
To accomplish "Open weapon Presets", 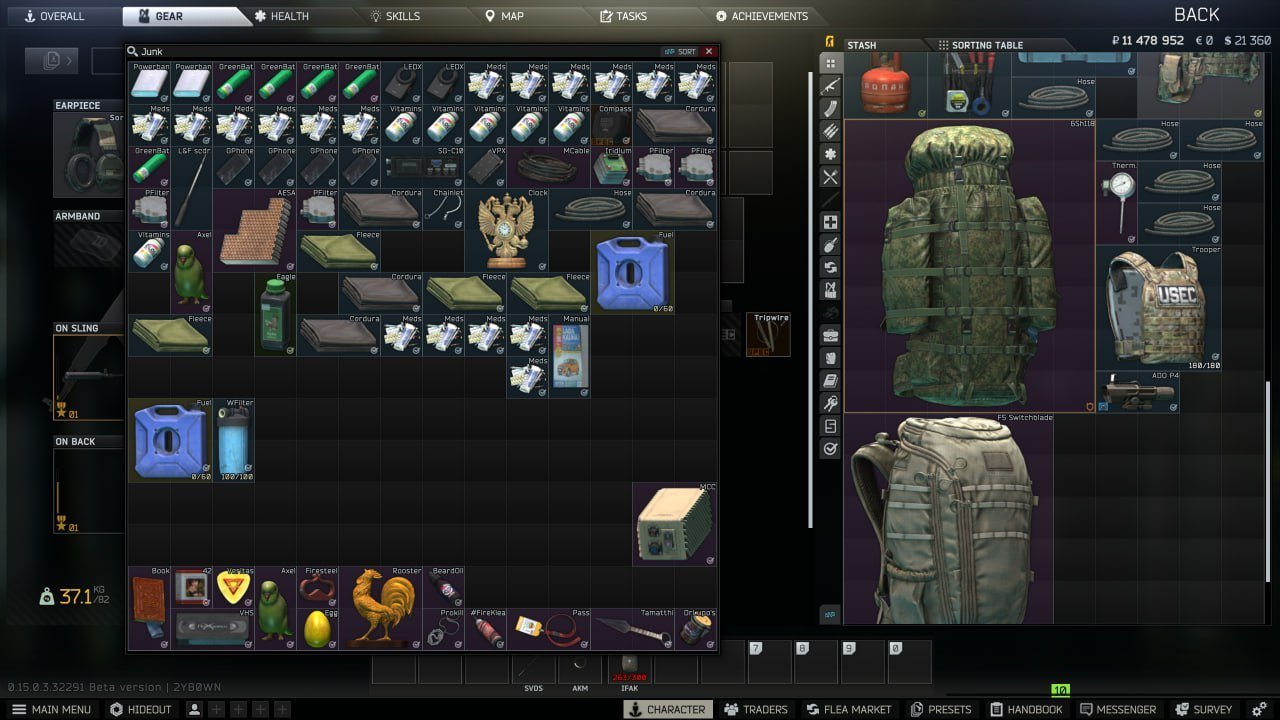I will point(939,709).
